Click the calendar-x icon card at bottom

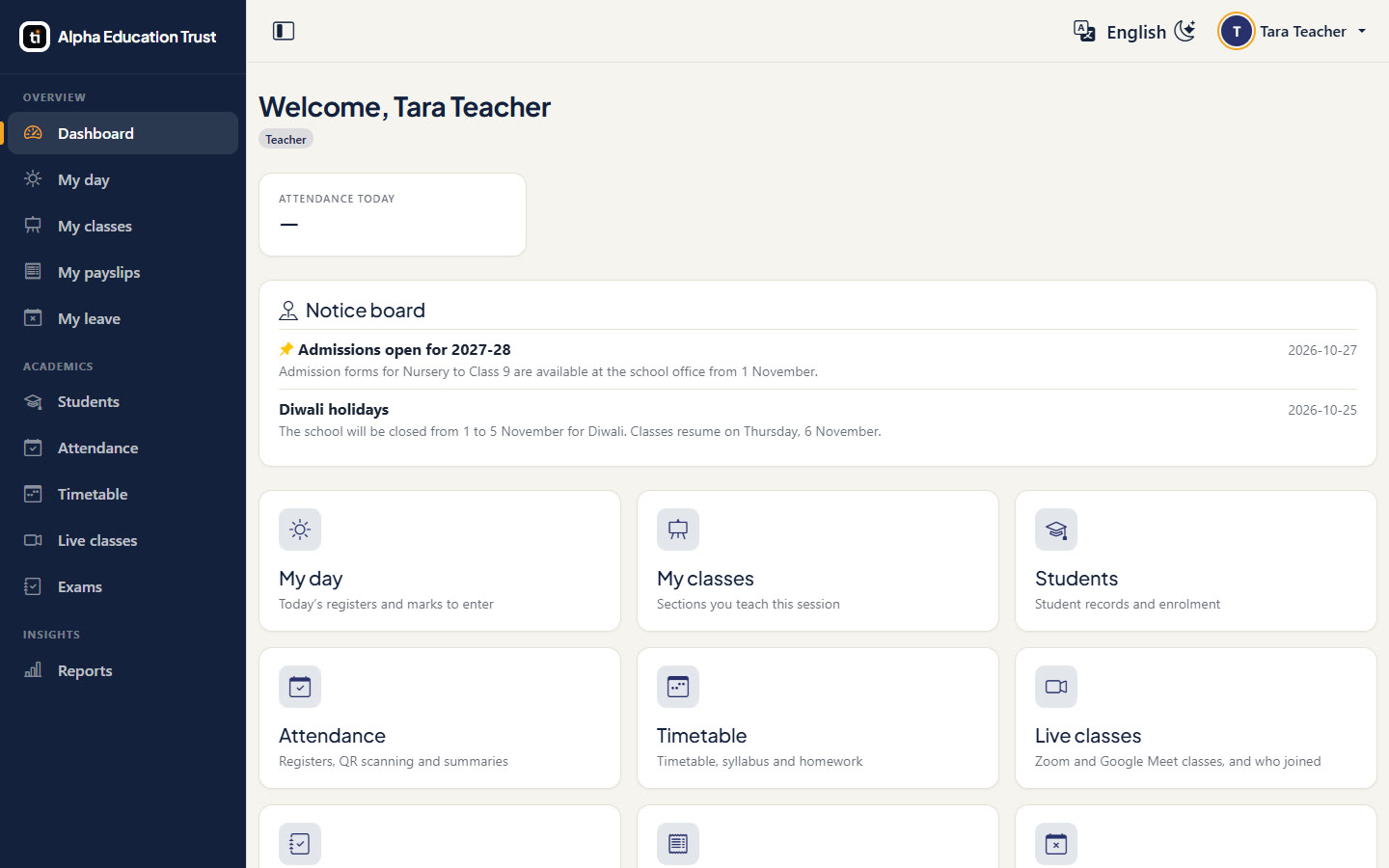click(x=1056, y=844)
